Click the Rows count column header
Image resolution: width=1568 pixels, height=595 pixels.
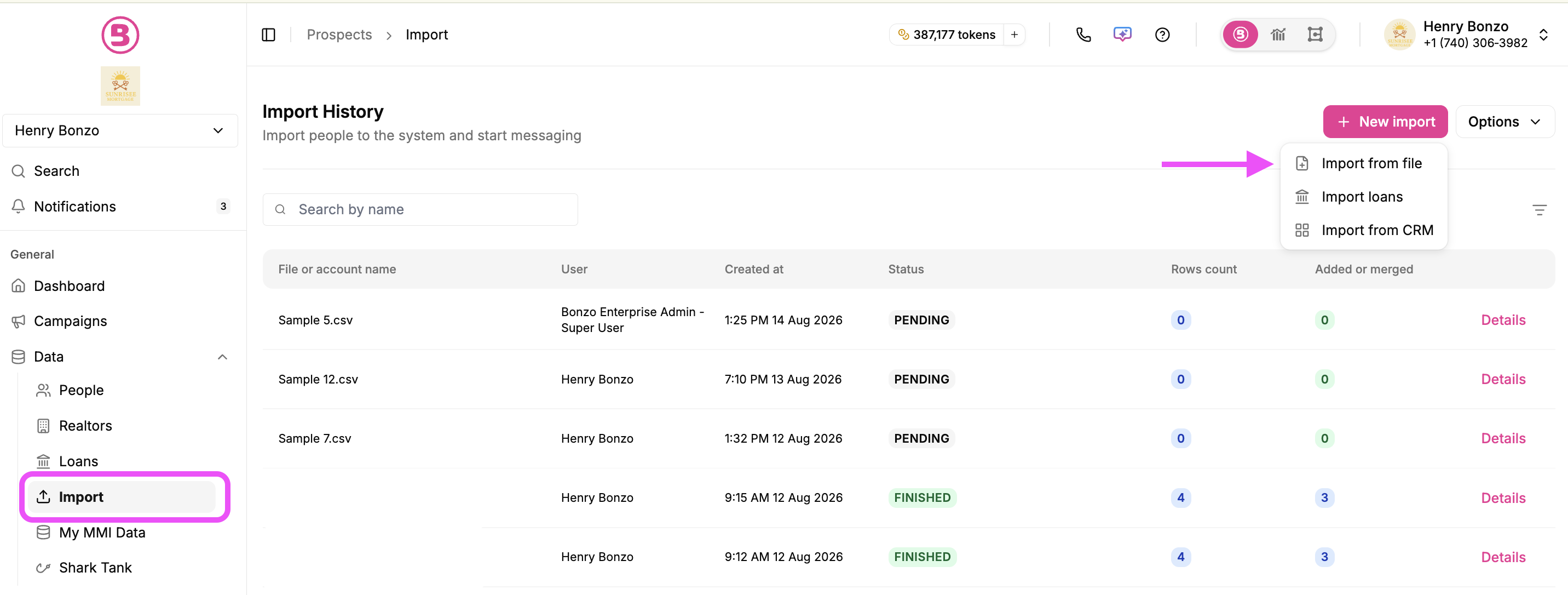[1203, 269]
